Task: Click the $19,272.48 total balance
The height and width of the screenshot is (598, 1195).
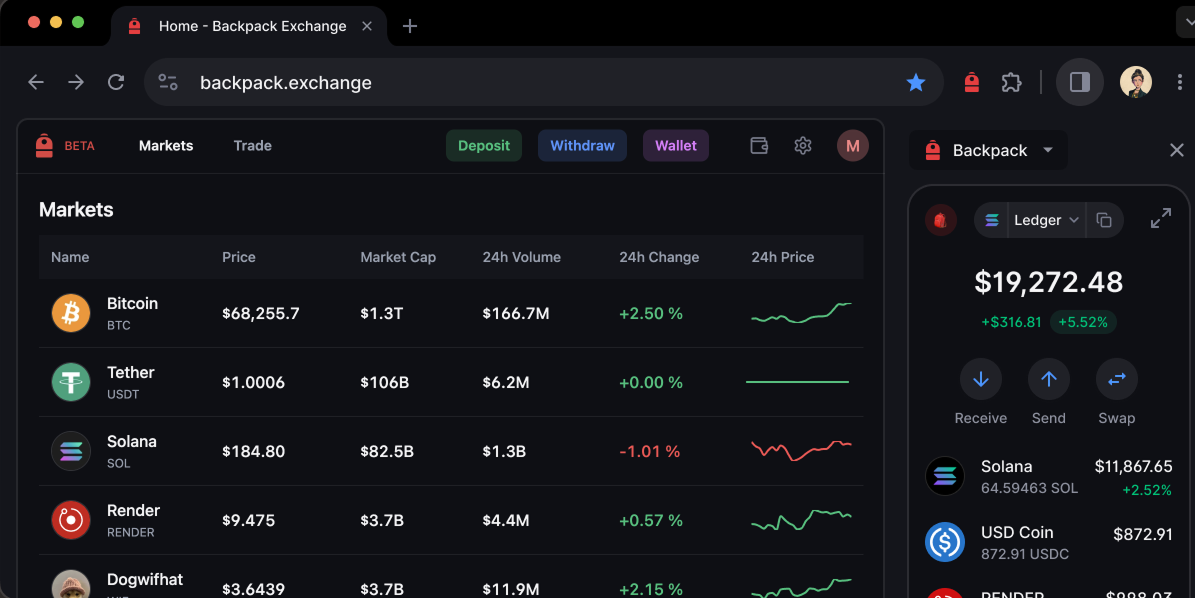Action: [1049, 282]
